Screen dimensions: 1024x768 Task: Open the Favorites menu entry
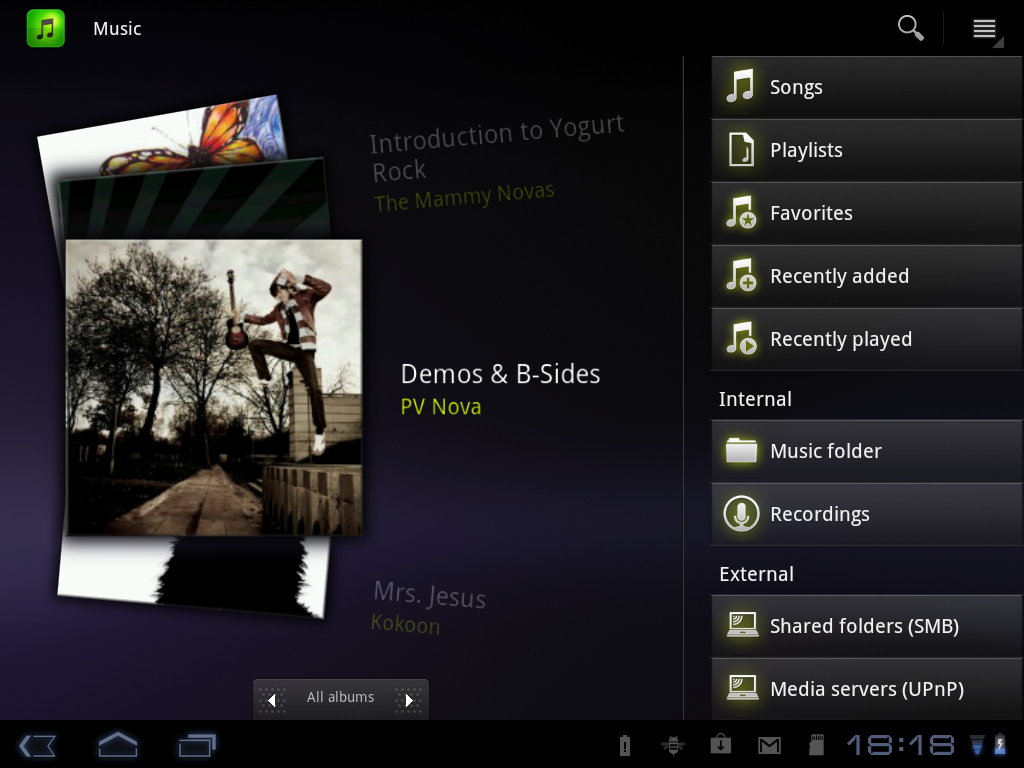867,213
